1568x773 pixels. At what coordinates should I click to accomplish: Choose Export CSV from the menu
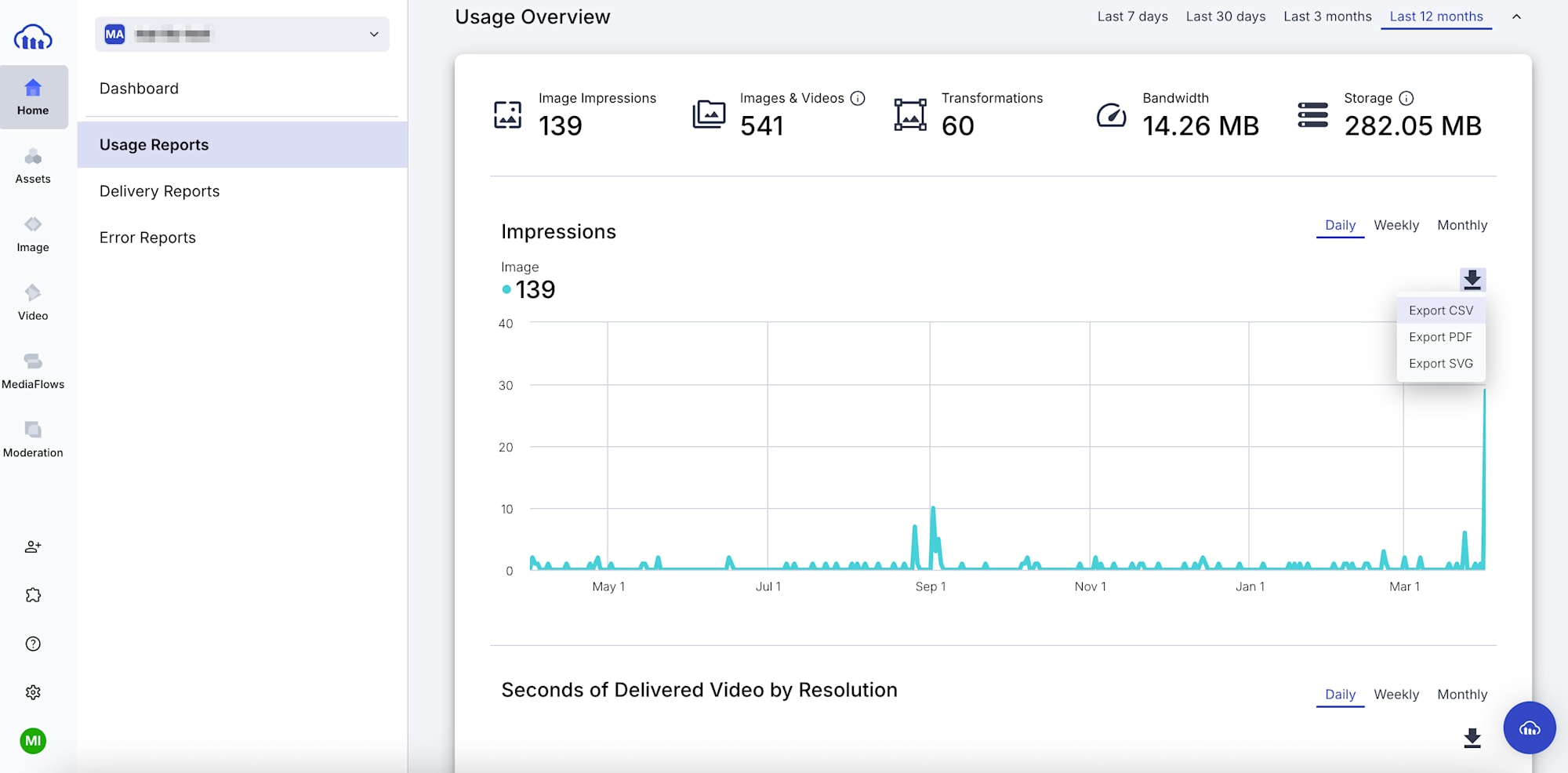pos(1440,310)
